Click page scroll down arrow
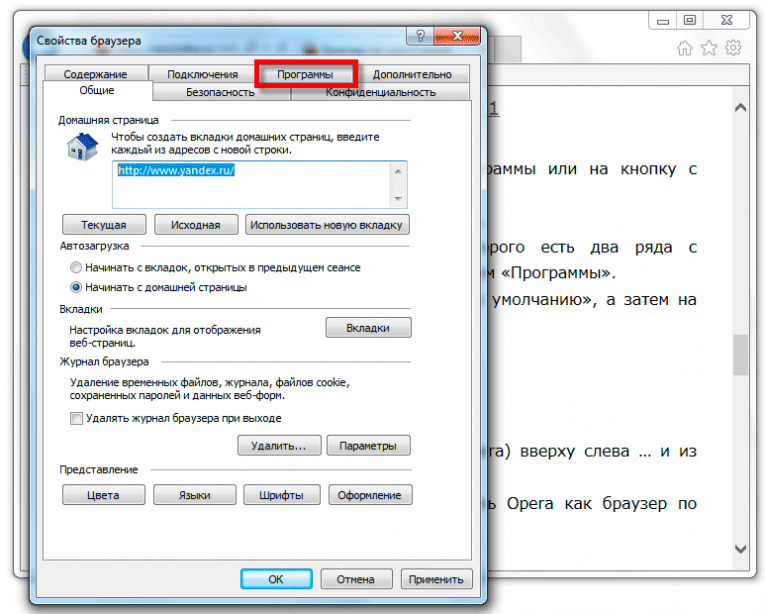This screenshot has width=765, height=614. tap(740, 549)
